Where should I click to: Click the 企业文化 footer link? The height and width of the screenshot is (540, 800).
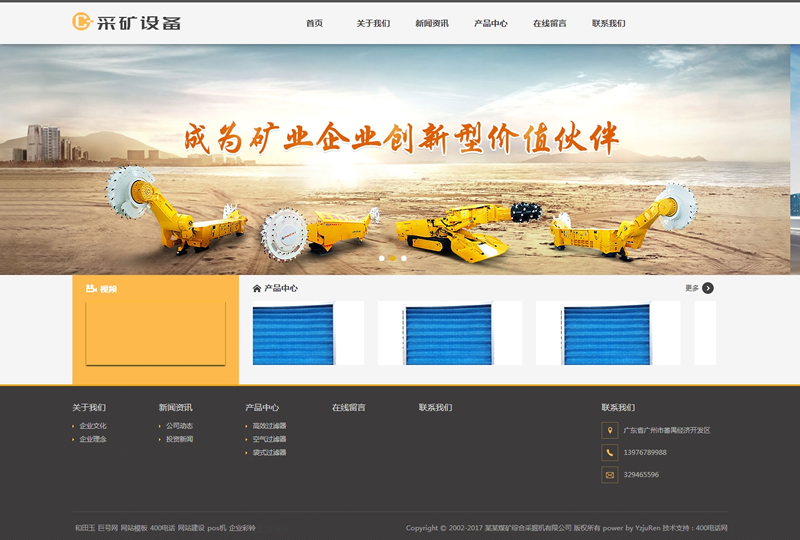(93, 426)
